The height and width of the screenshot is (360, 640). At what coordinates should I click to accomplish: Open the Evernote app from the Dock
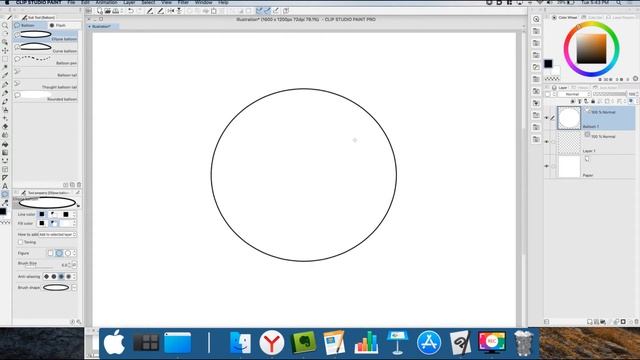303,342
